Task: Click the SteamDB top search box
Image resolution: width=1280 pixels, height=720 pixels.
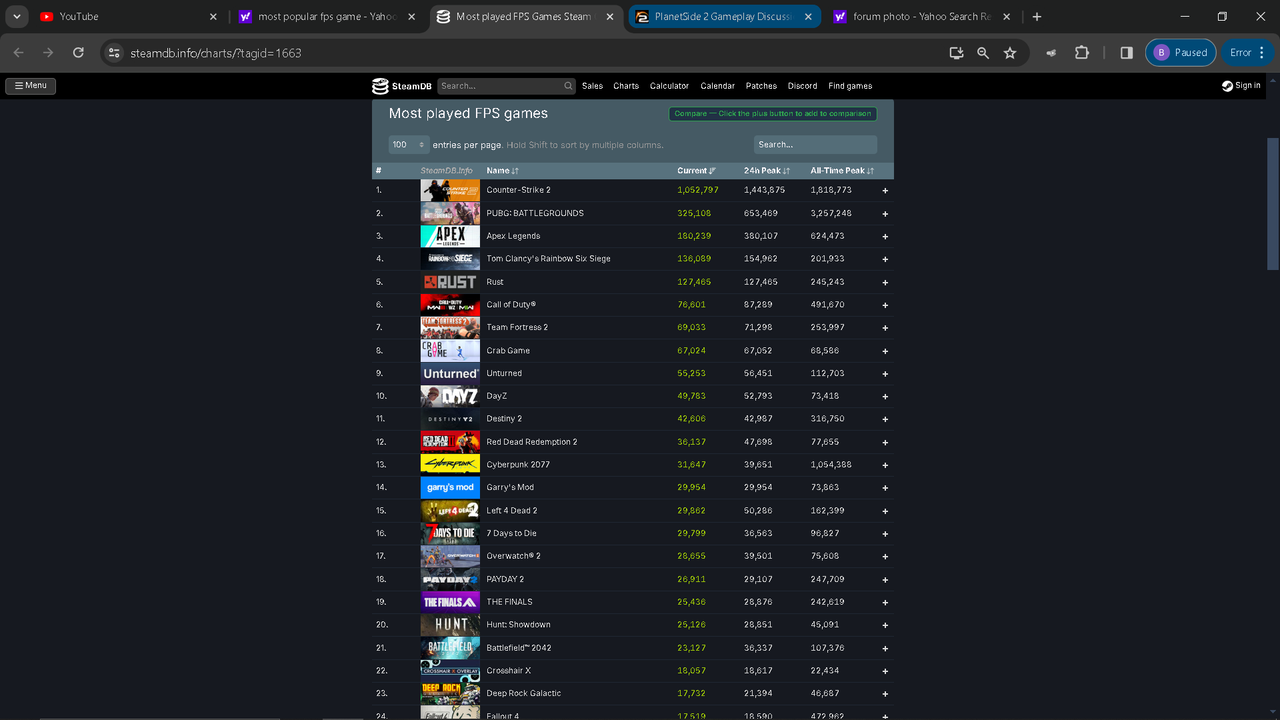Action: click(x=507, y=86)
